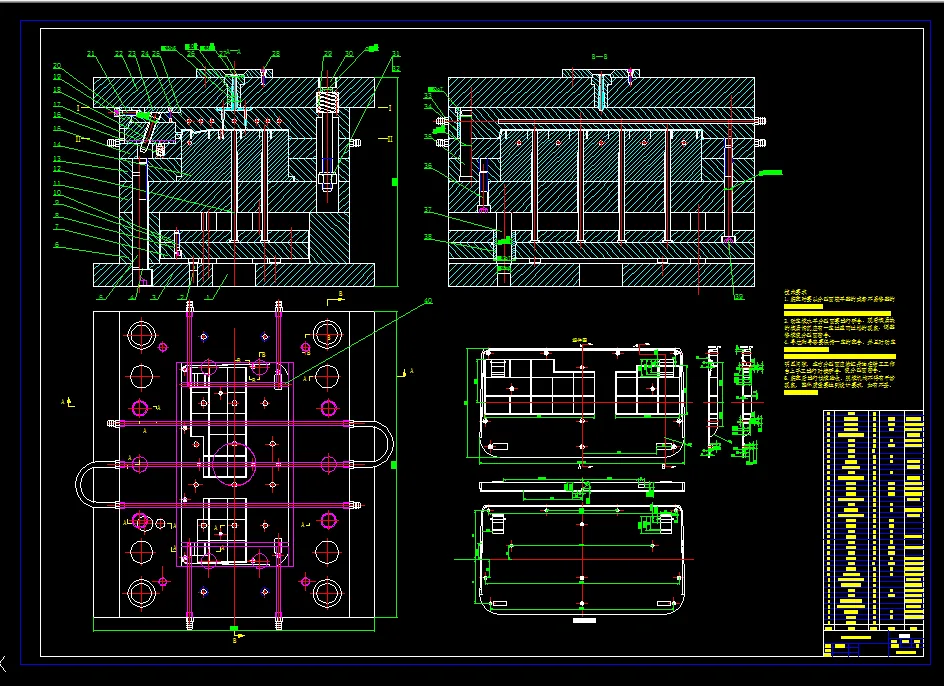Image resolution: width=944 pixels, height=686 pixels.
Task: Click part balloon number 33
Action: coord(428,96)
